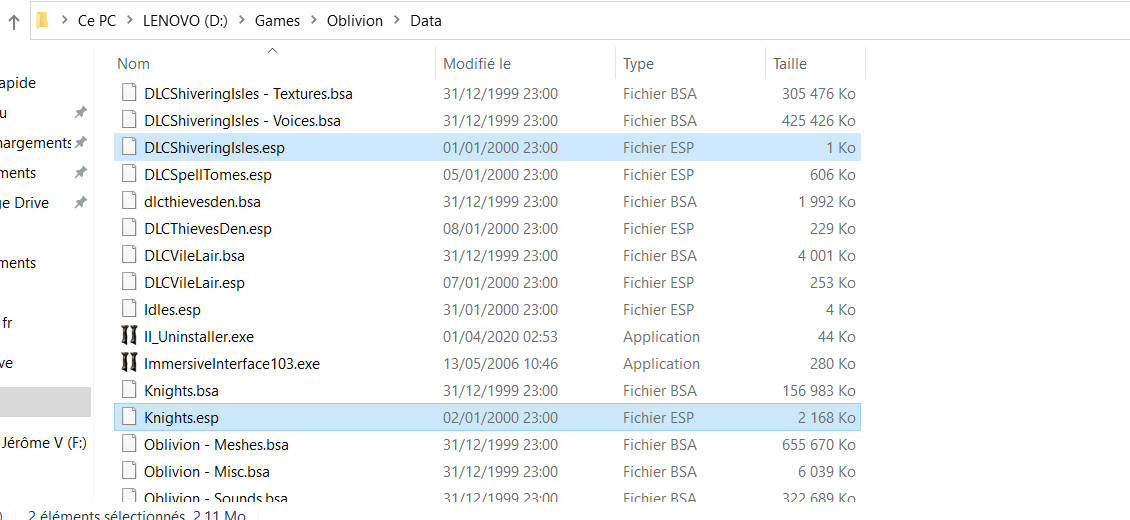Click file icon of DLCThievesDen.esp
Image resolution: width=1130 pixels, height=520 pixels.
coord(129,228)
